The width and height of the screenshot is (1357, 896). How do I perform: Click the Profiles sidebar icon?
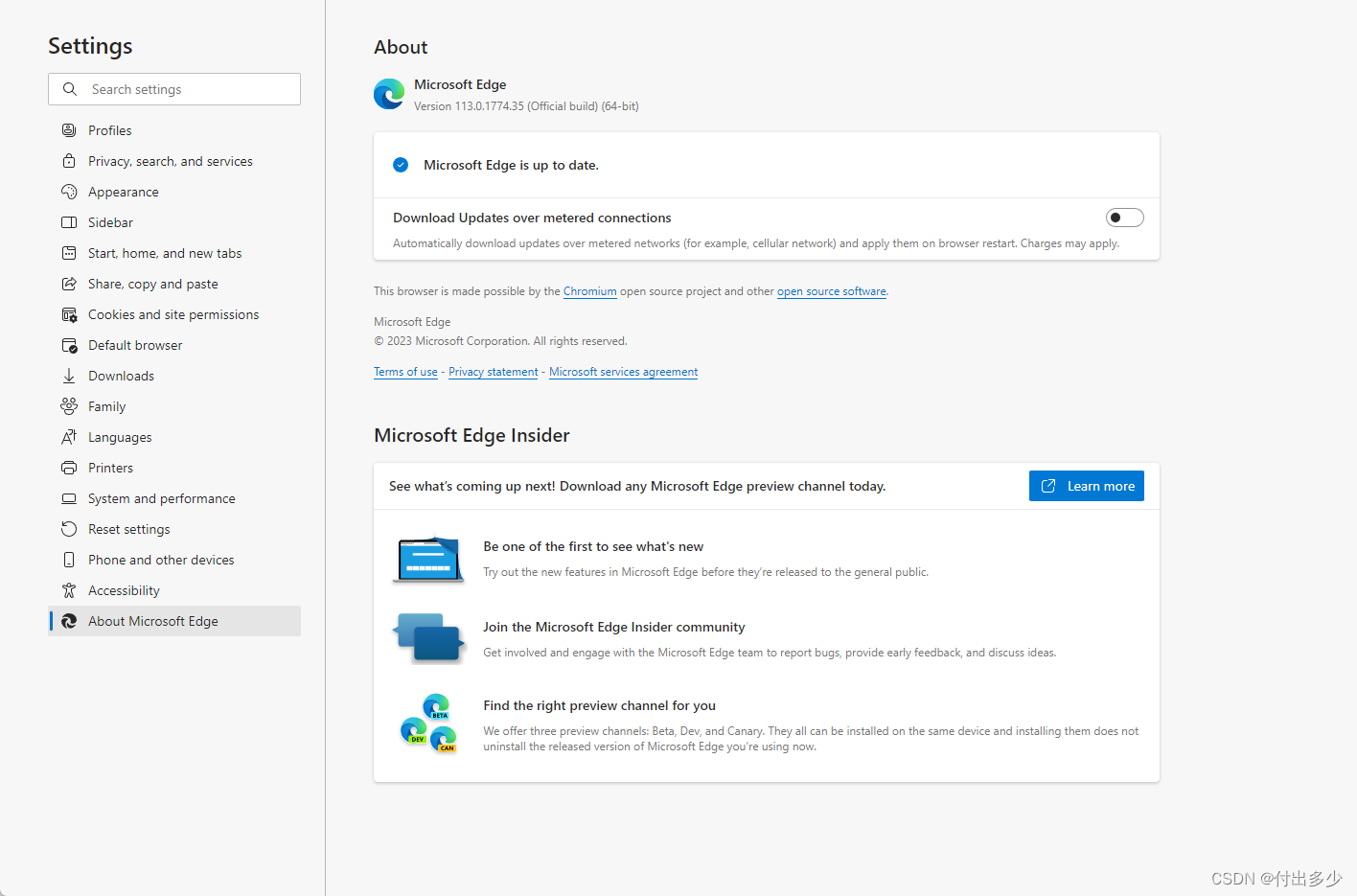click(x=69, y=130)
